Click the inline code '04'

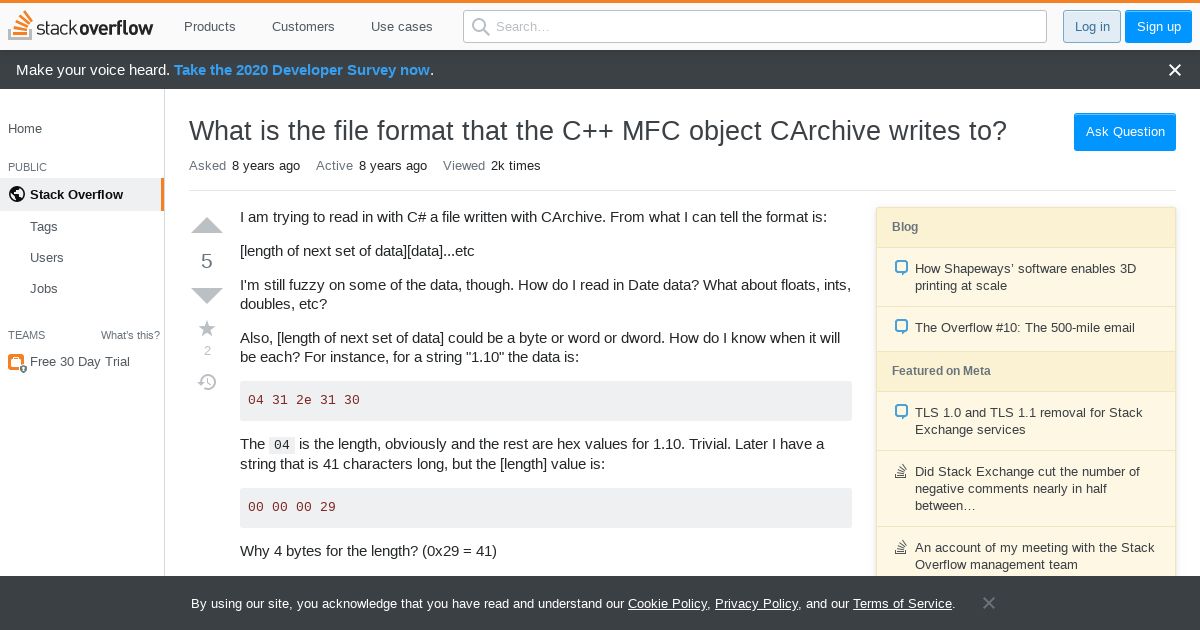(282, 445)
